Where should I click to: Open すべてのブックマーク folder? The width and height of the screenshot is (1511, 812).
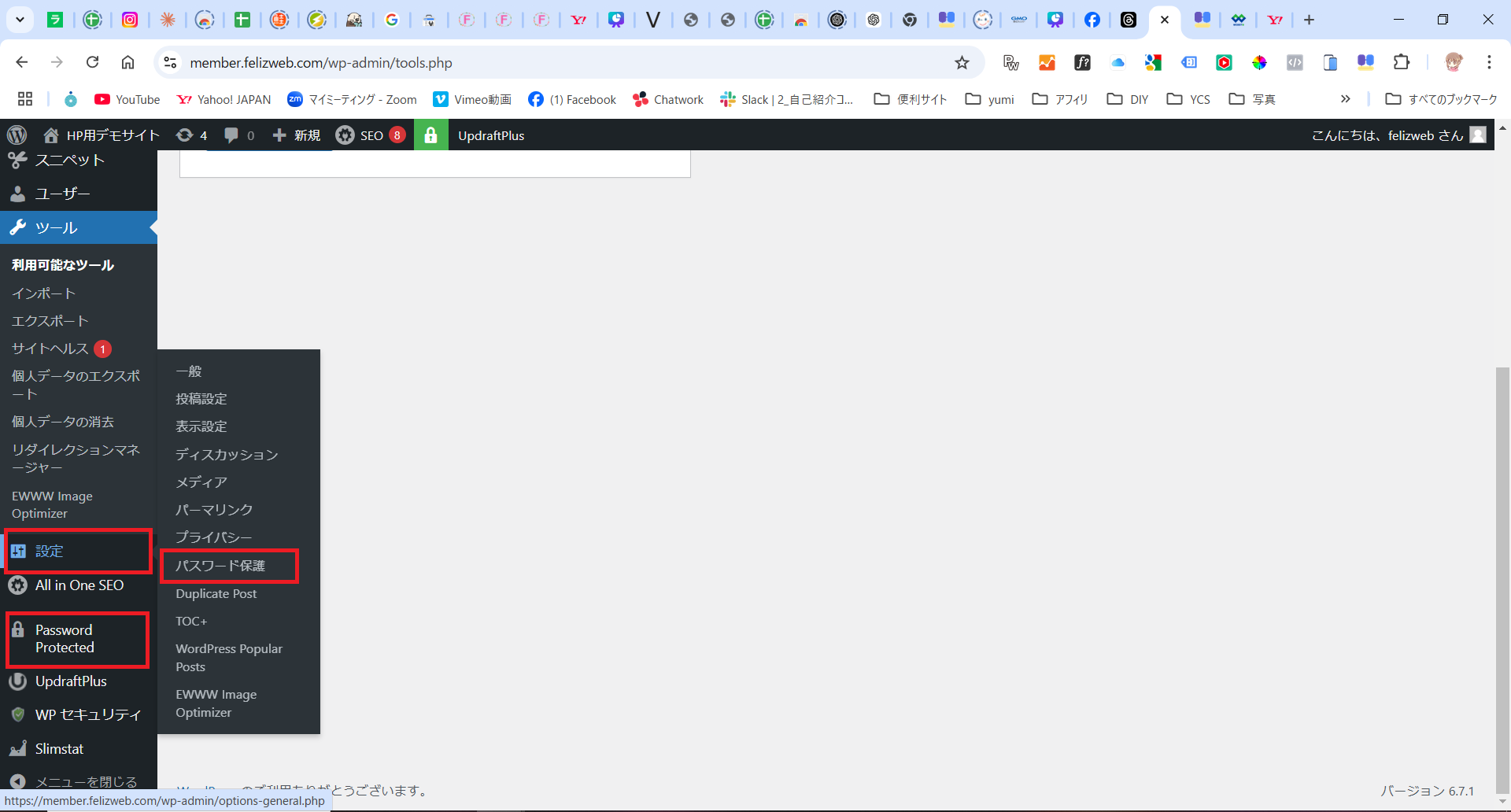[x=1442, y=99]
